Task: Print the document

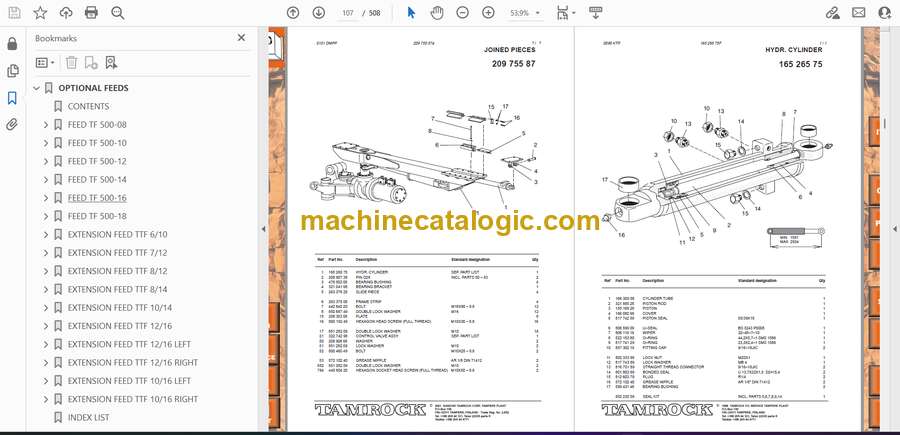Action: coord(91,13)
